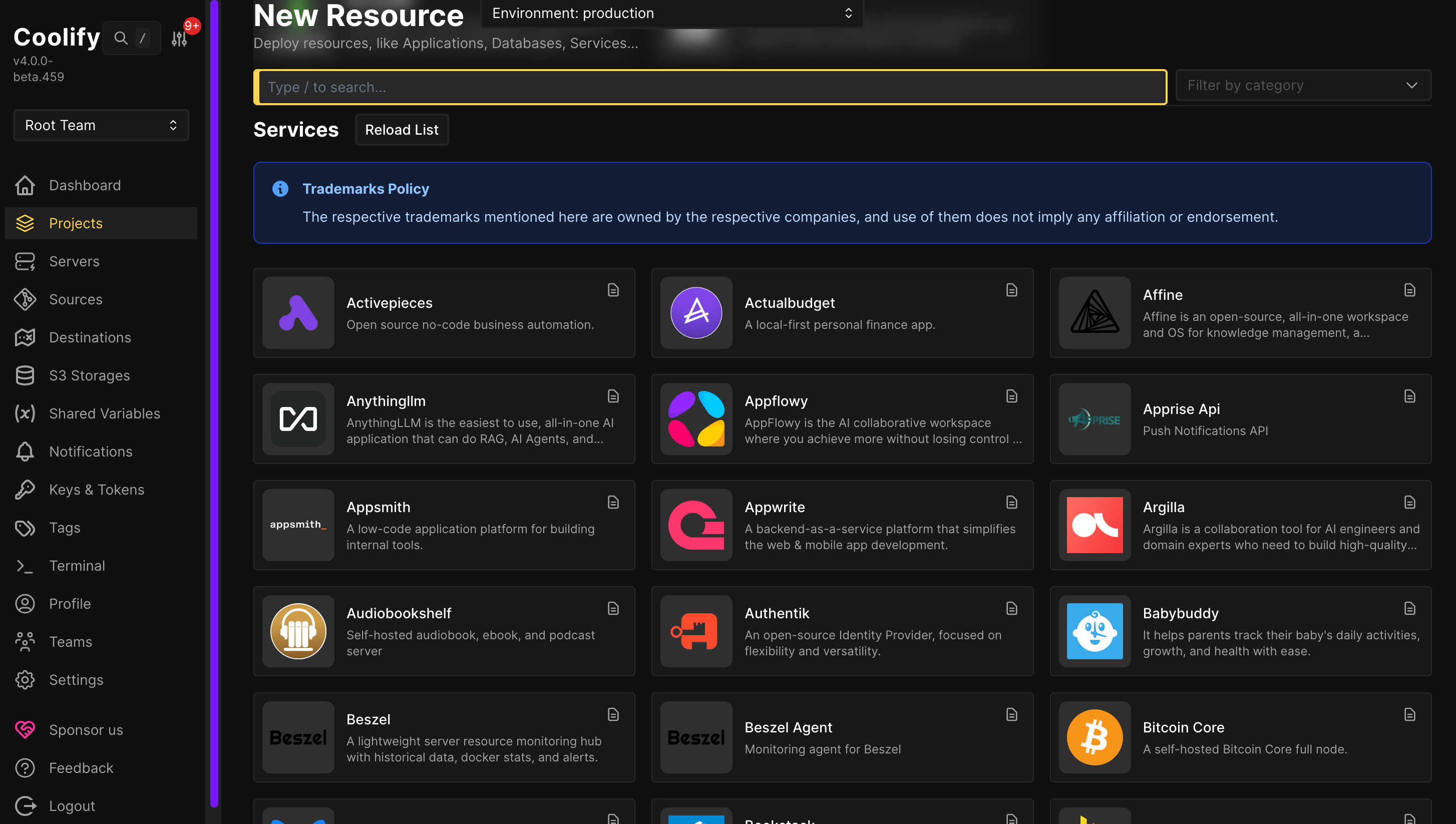The width and height of the screenshot is (1456, 824).
Task: Expand the Root Team selector
Action: click(101, 125)
